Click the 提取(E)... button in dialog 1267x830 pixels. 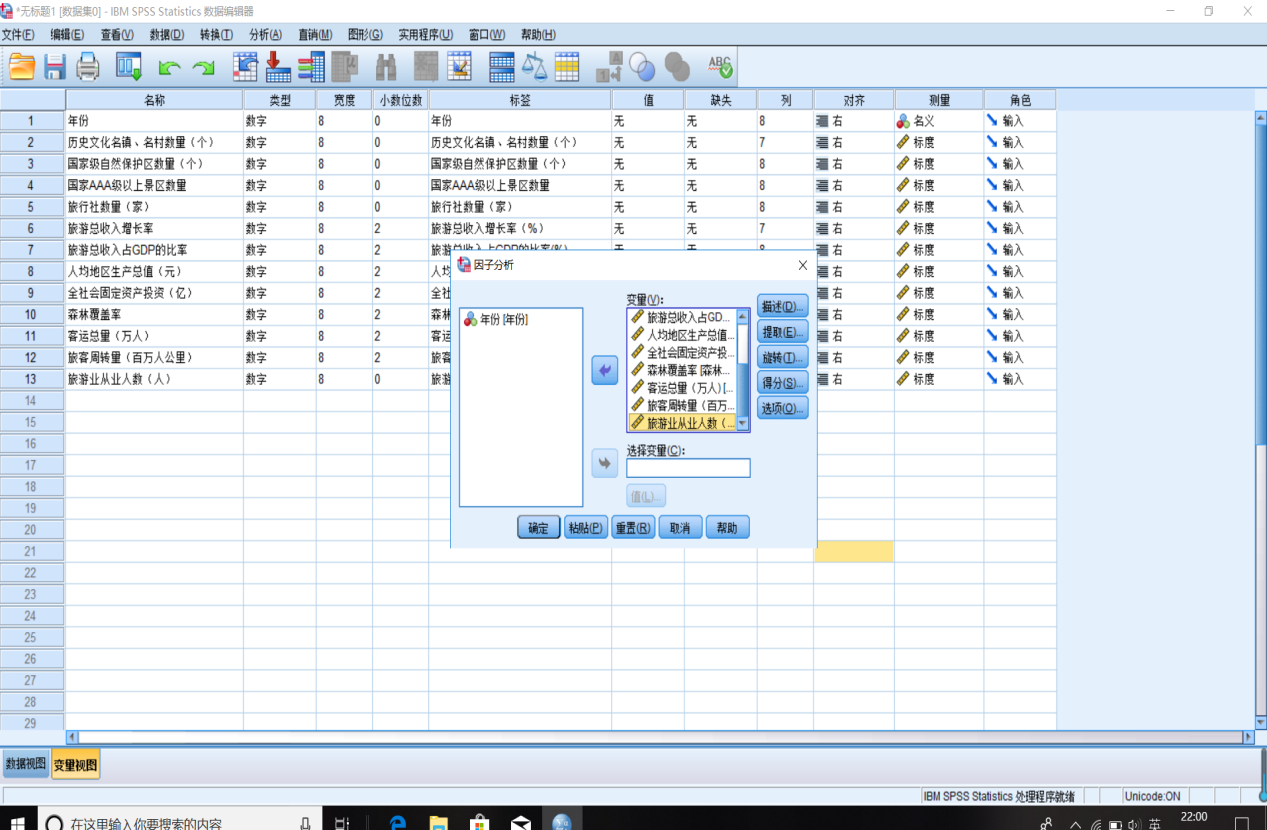pyautogui.click(x=782, y=332)
